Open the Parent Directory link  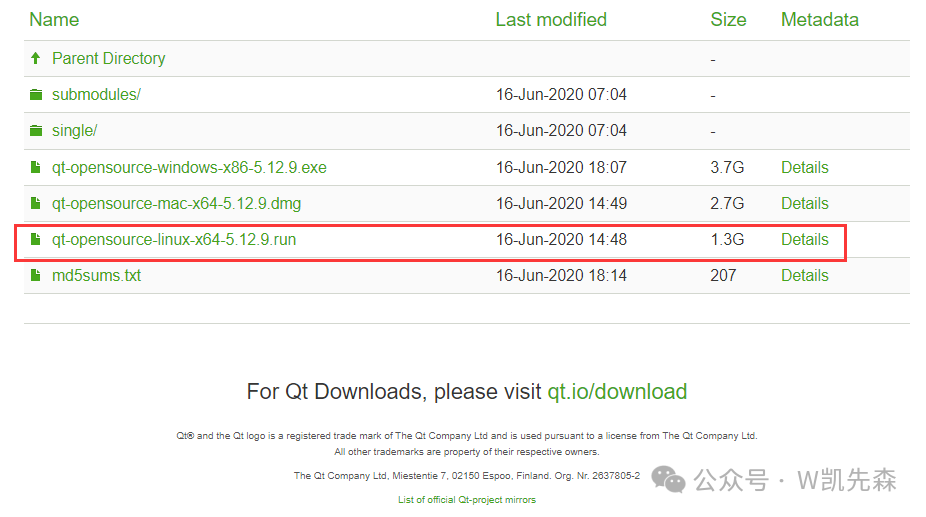pyautogui.click(x=108, y=59)
